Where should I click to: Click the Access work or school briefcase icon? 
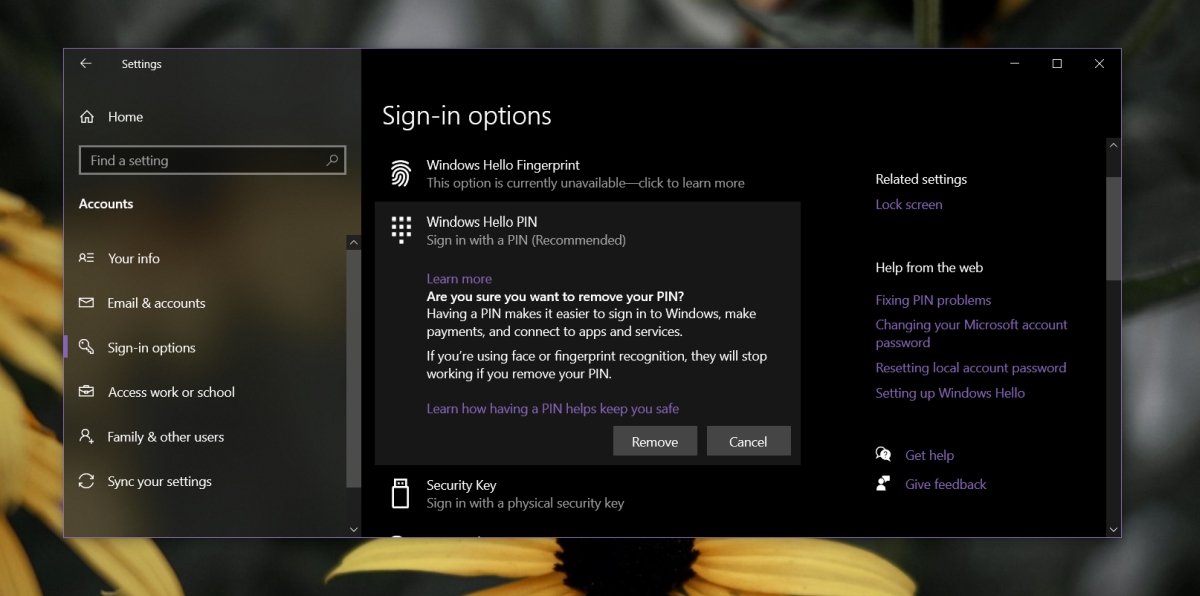tap(86, 392)
